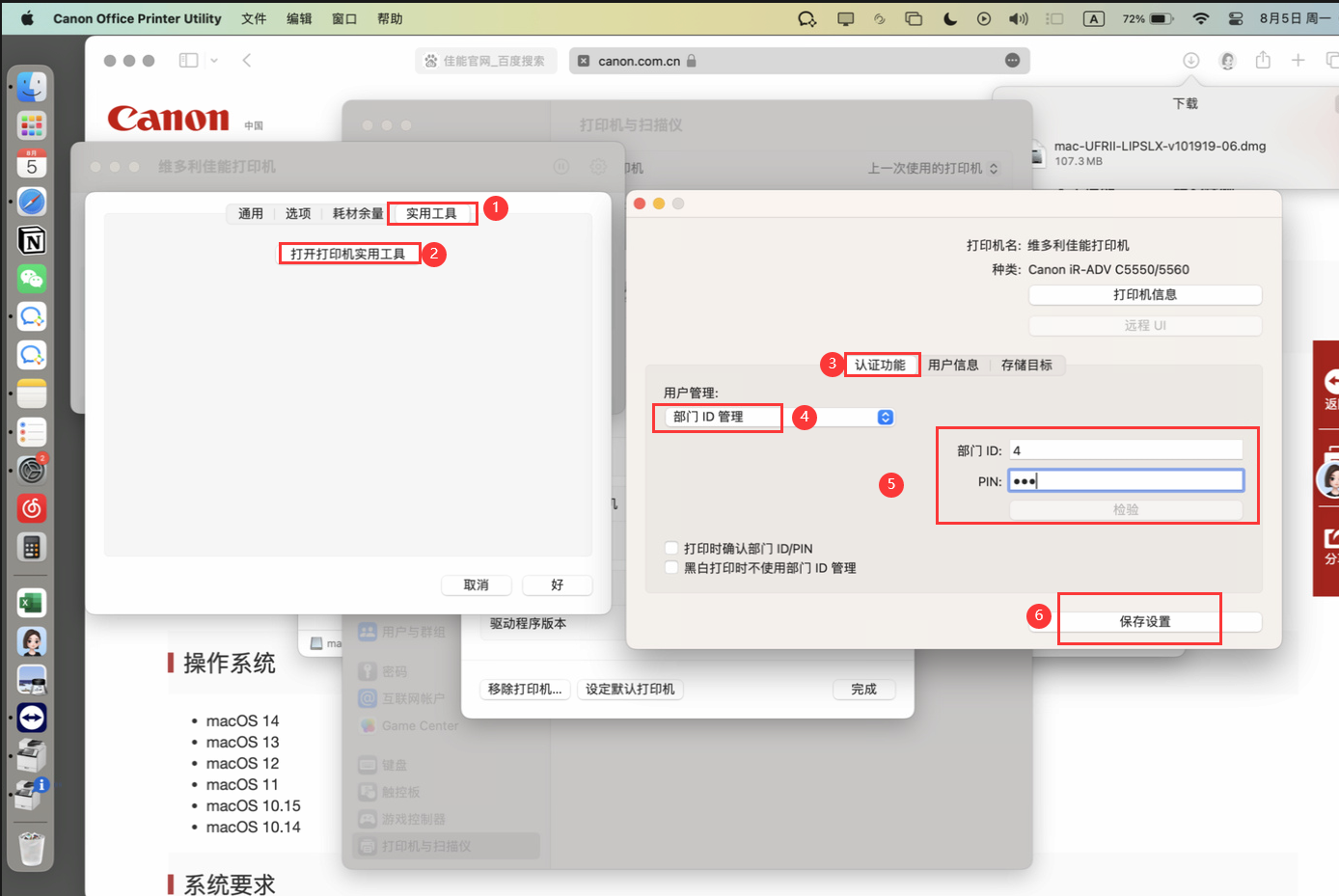Open Safari sidebar toggle icon
Screen dimensions: 1339x896
[x=188, y=61]
